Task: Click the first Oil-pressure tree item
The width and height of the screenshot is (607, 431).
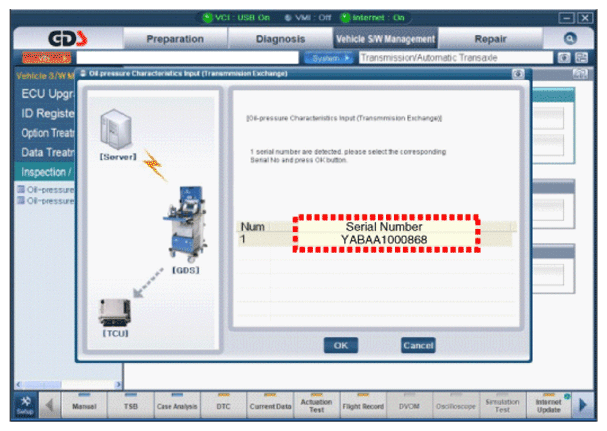Action: pyautogui.click(x=46, y=189)
